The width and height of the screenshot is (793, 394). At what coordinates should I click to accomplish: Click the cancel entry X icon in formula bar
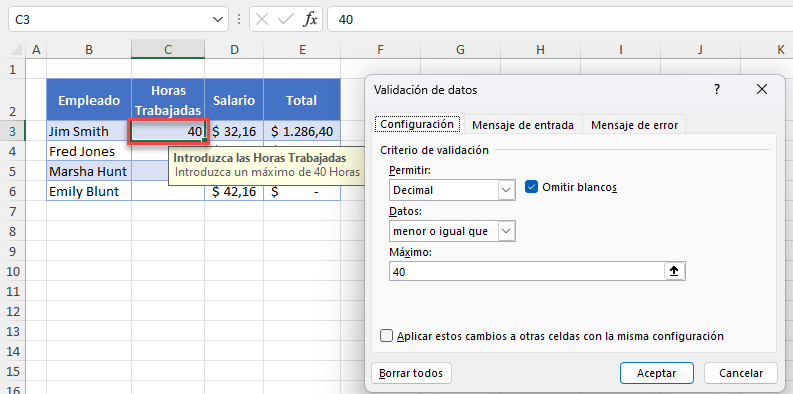click(262, 20)
